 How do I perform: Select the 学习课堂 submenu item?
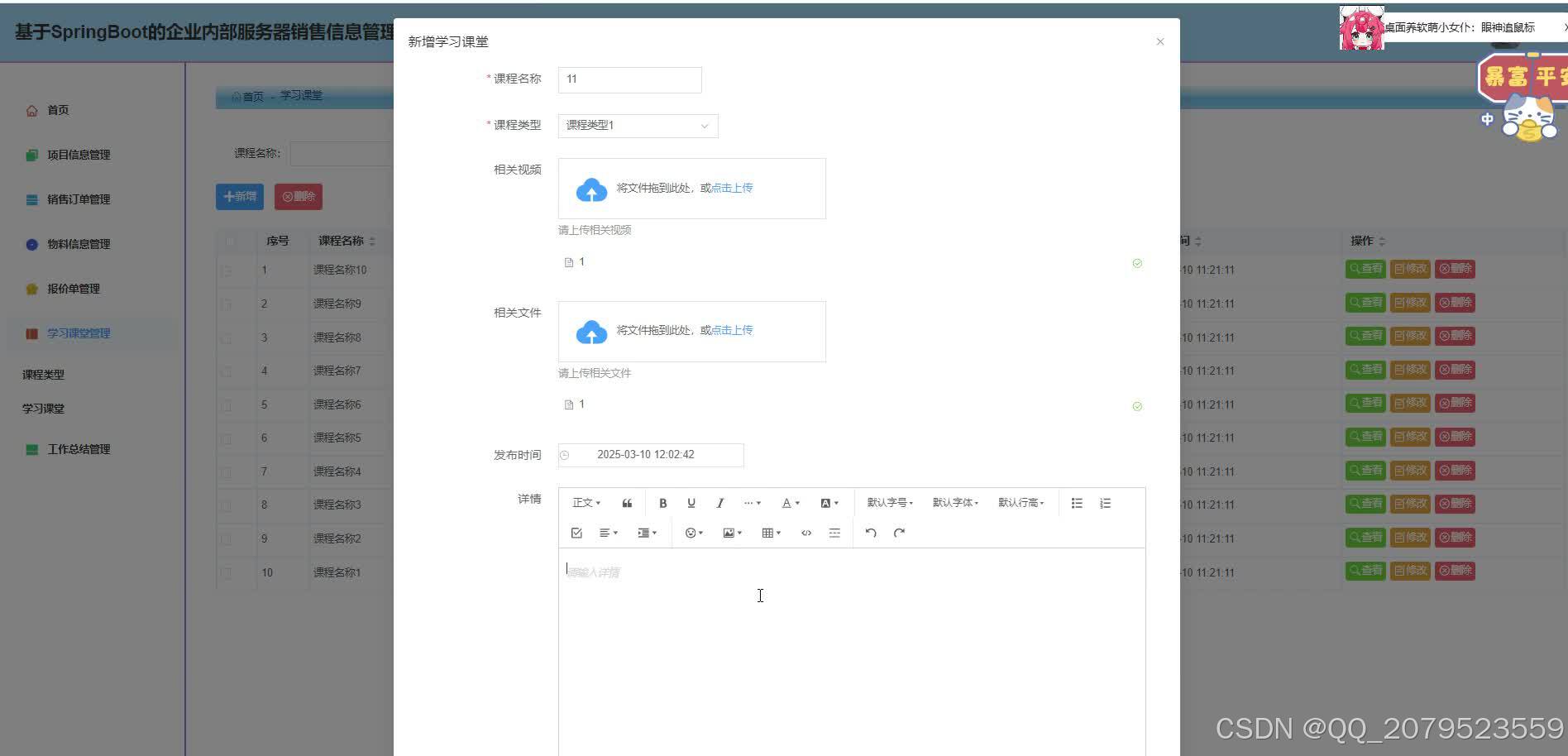point(43,409)
